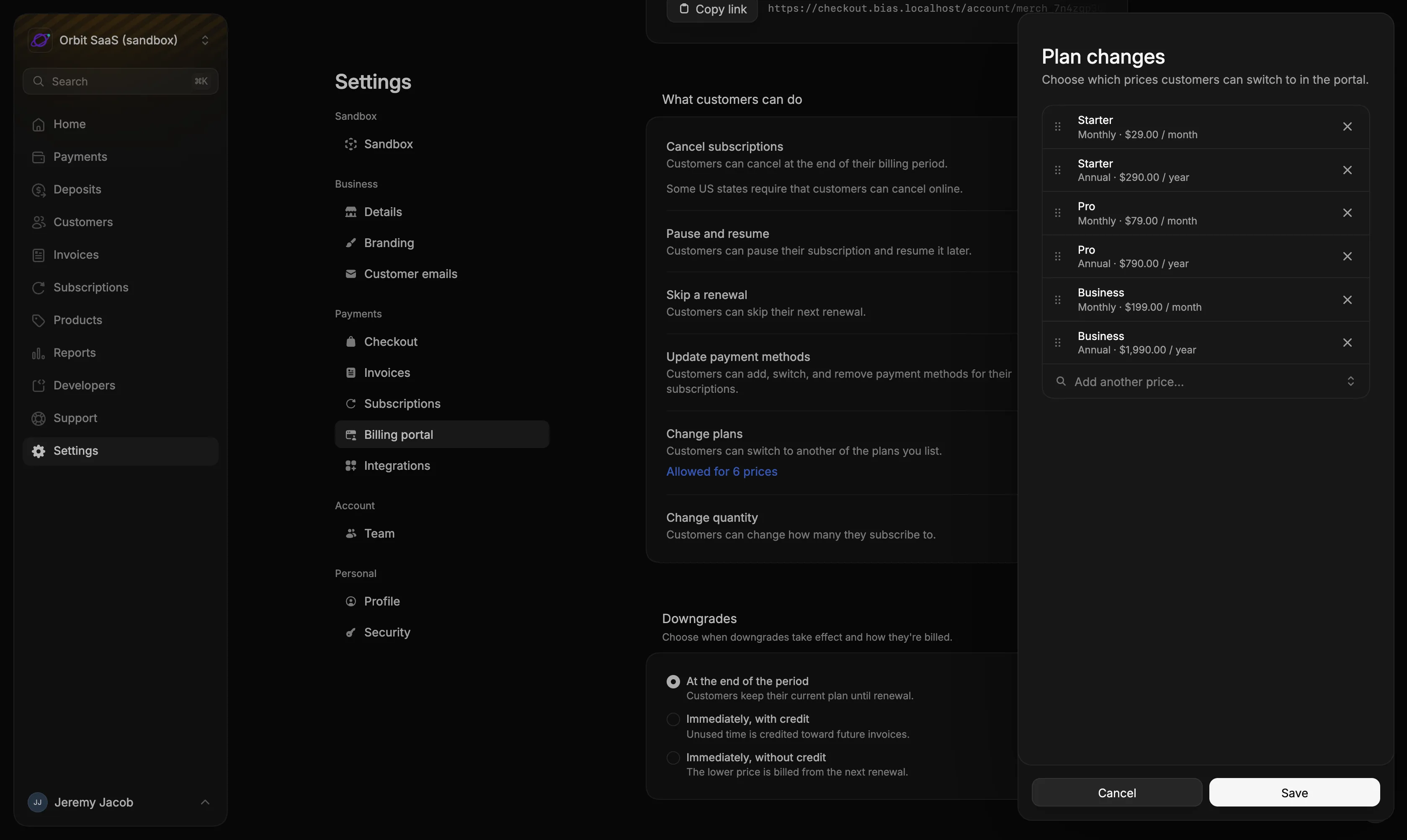The width and height of the screenshot is (1407, 840).
Task: Open Security settings page
Action: pos(441,632)
